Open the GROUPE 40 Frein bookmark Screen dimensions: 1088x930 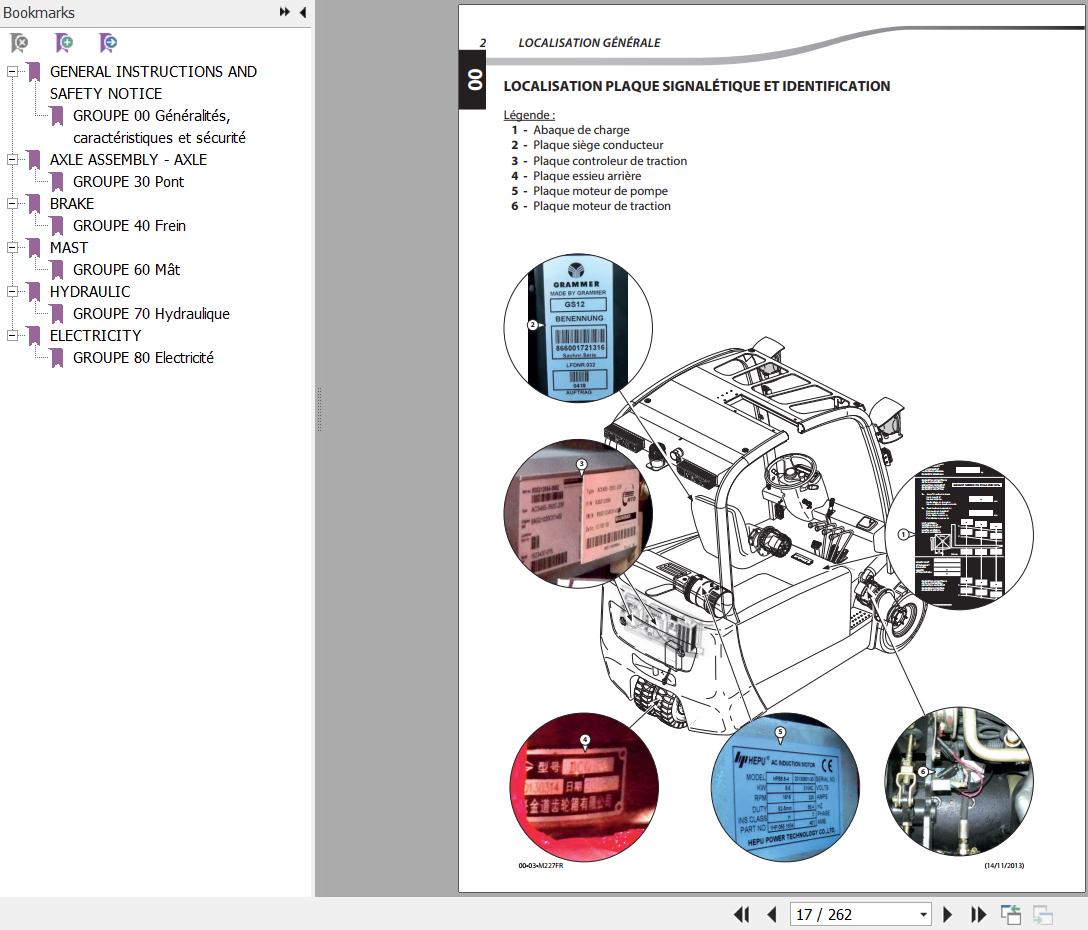tap(129, 226)
